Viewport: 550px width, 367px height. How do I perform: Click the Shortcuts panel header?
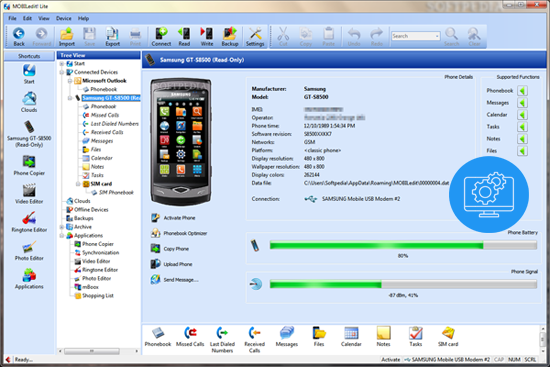29,56
